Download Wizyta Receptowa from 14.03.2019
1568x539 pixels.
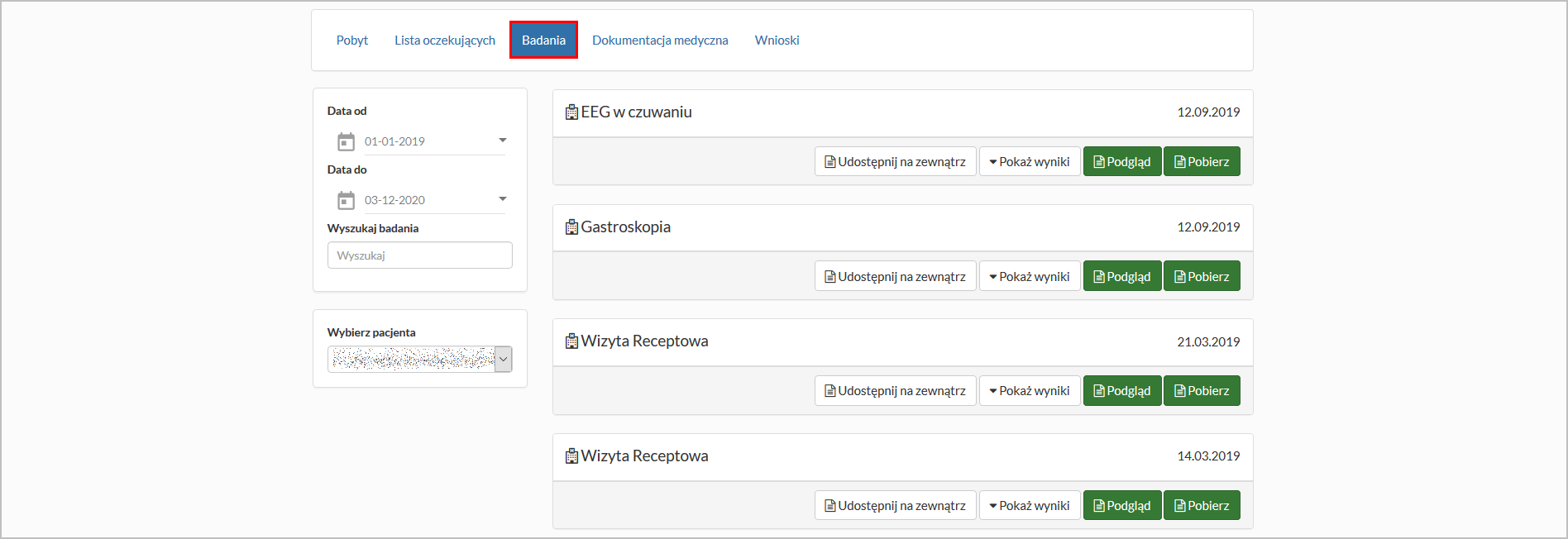[1202, 506]
